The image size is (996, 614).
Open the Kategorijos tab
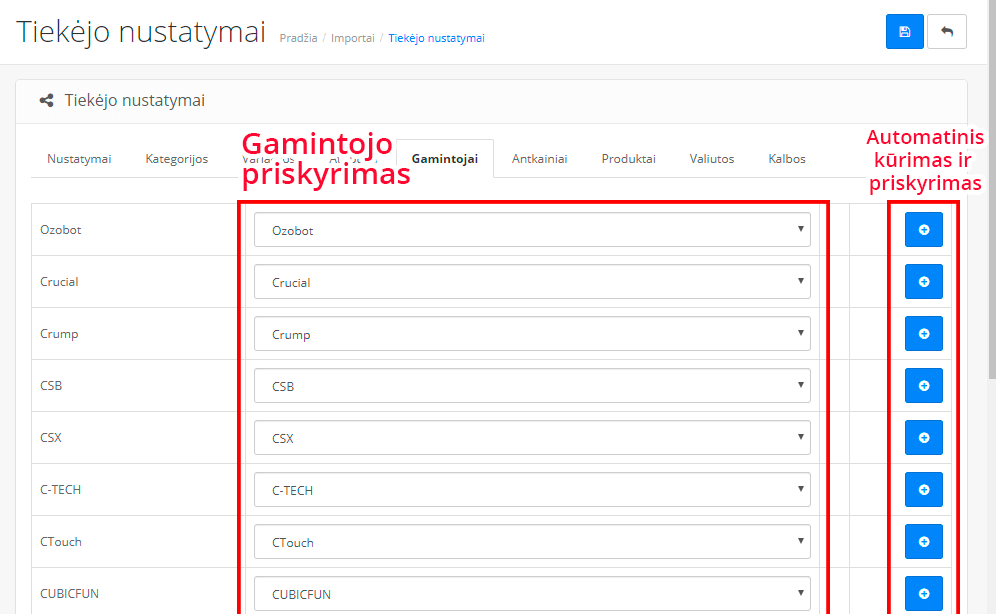[x=177, y=159]
